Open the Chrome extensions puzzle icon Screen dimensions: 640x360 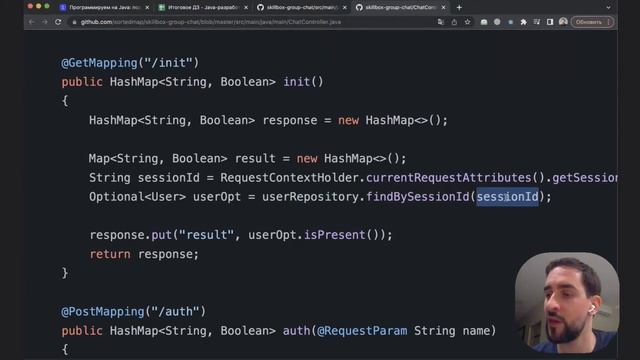tap(523, 22)
